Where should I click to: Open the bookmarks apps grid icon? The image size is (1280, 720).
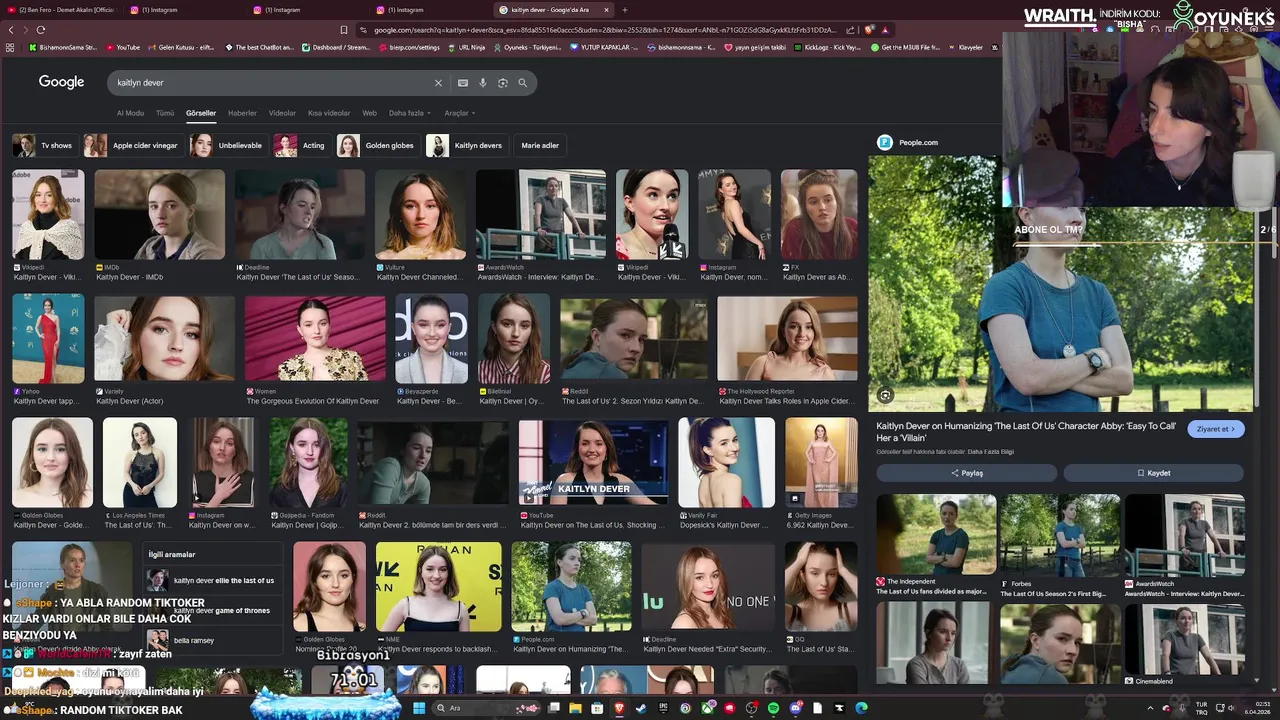point(10,47)
